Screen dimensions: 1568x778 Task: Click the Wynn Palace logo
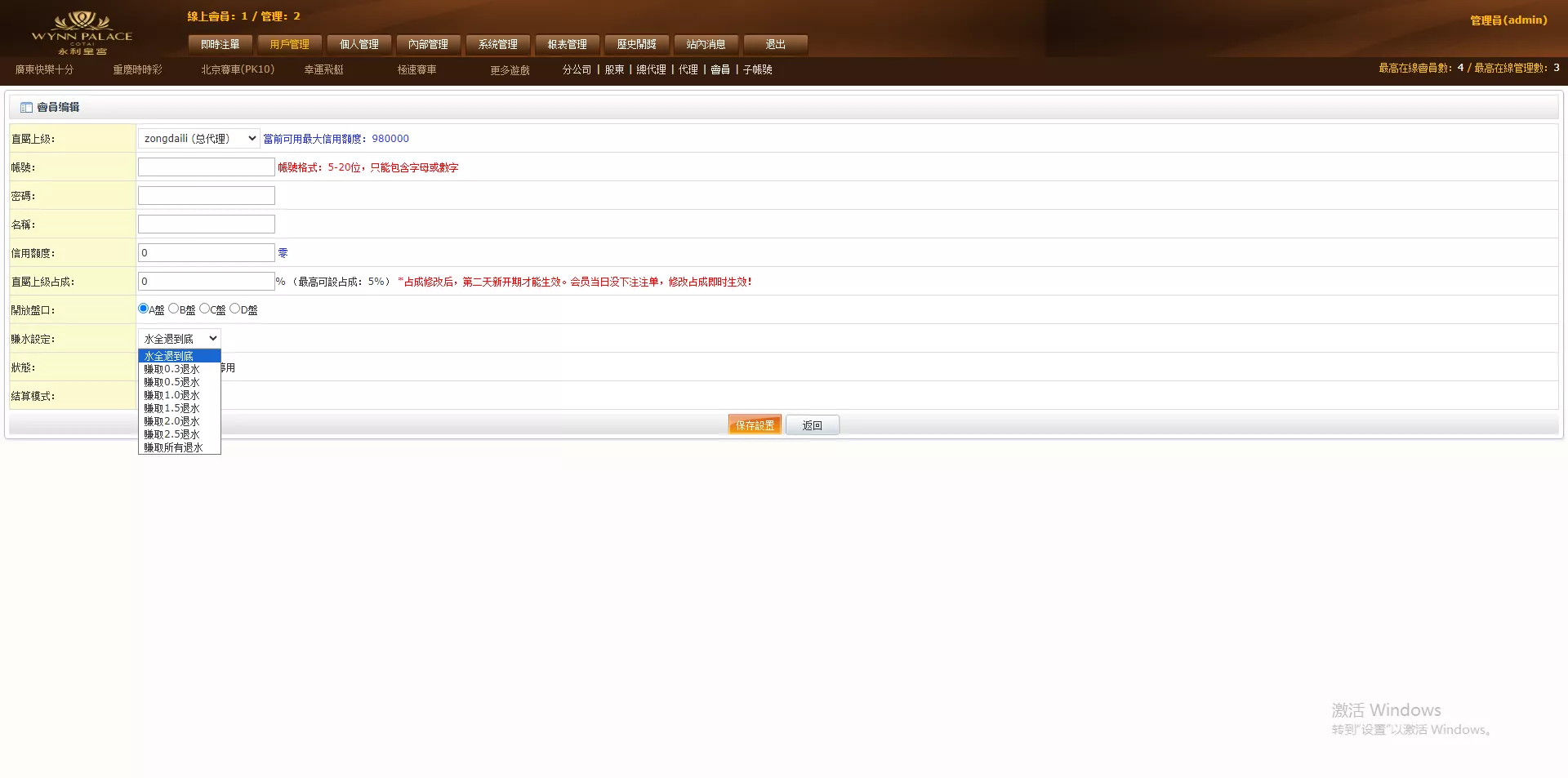coord(82,33)
